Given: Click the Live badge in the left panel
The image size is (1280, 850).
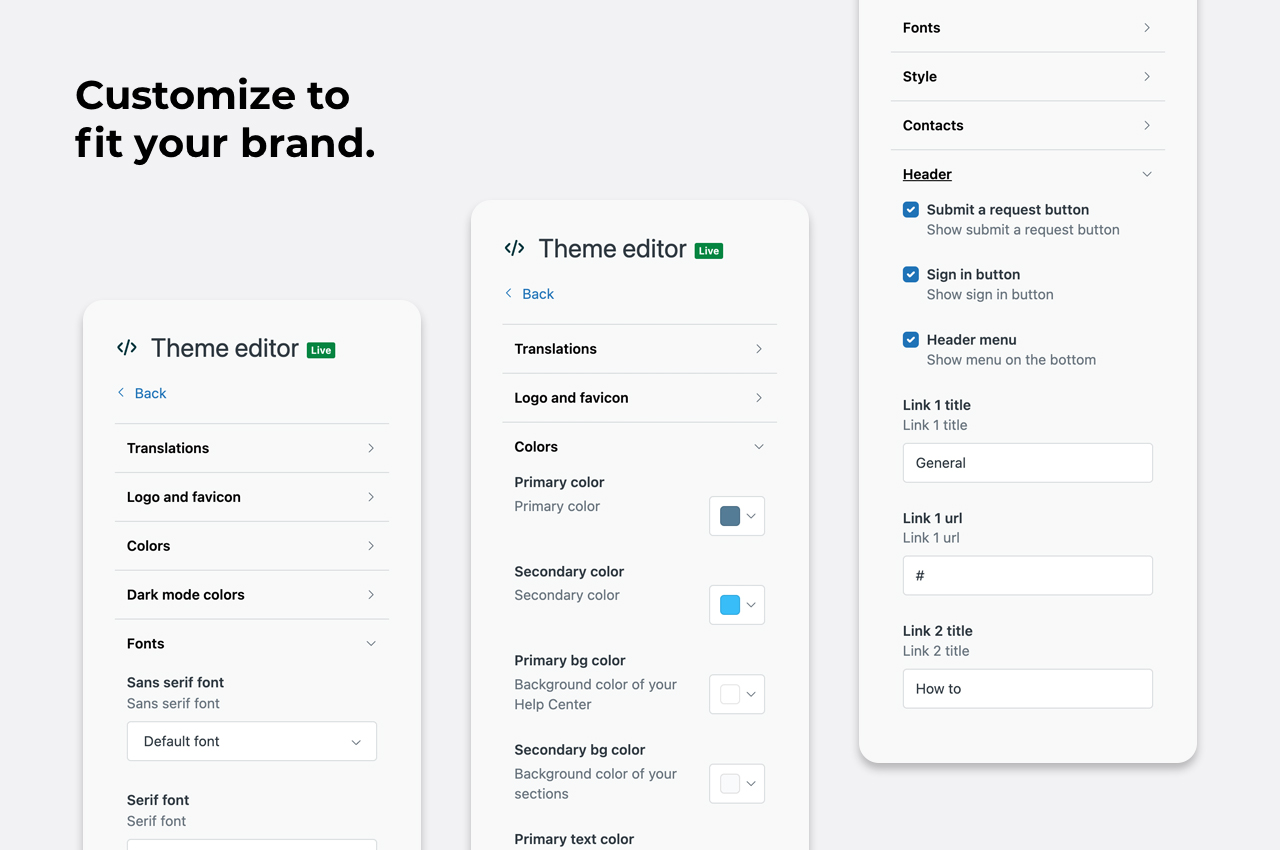Looking at the screenshot, I should [321, 350].
